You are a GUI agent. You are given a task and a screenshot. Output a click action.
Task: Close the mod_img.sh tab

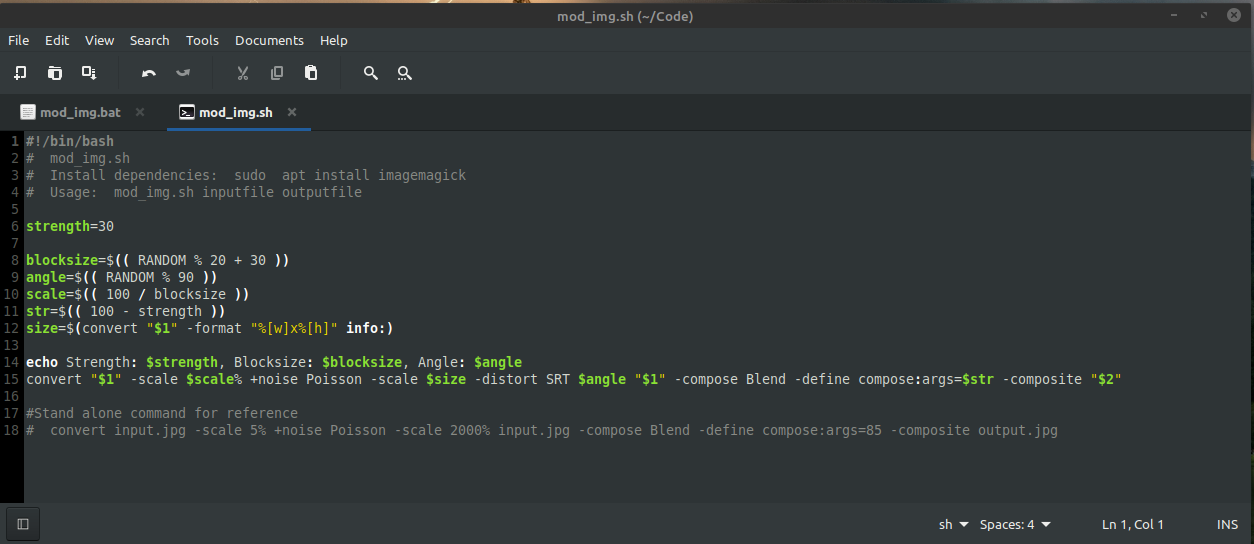(x=292, y=112)
